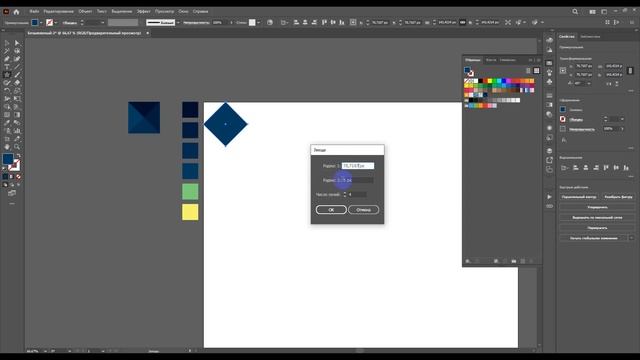This screenshot has height=360, width=640.
Task: Open stroke weight dropdown in Properties panel
Action: (622, 119)
